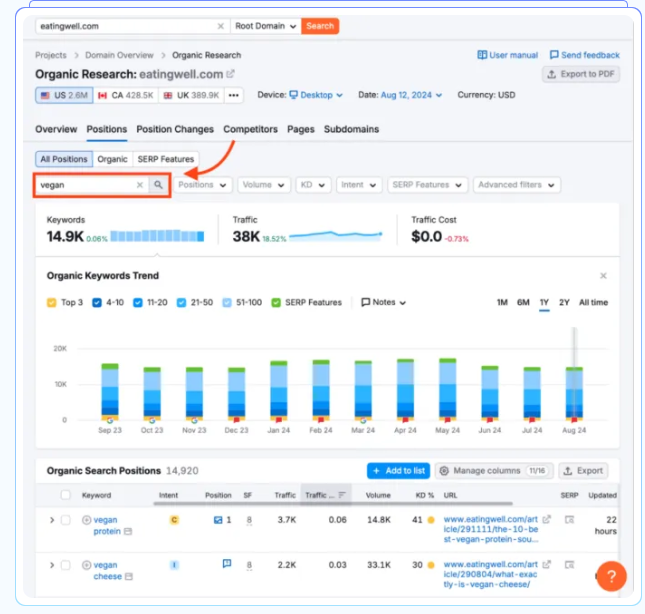Select all rows with header checkbox

(65, 495)
